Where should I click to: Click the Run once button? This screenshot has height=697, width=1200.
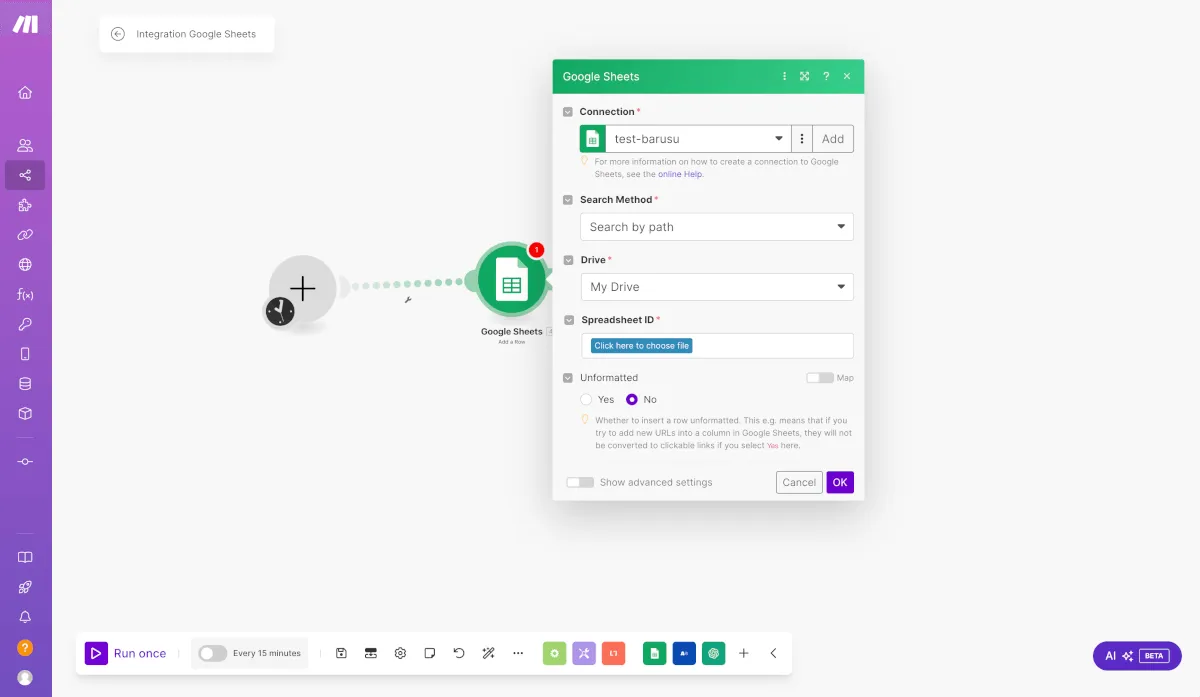click(x=126, y=653)
